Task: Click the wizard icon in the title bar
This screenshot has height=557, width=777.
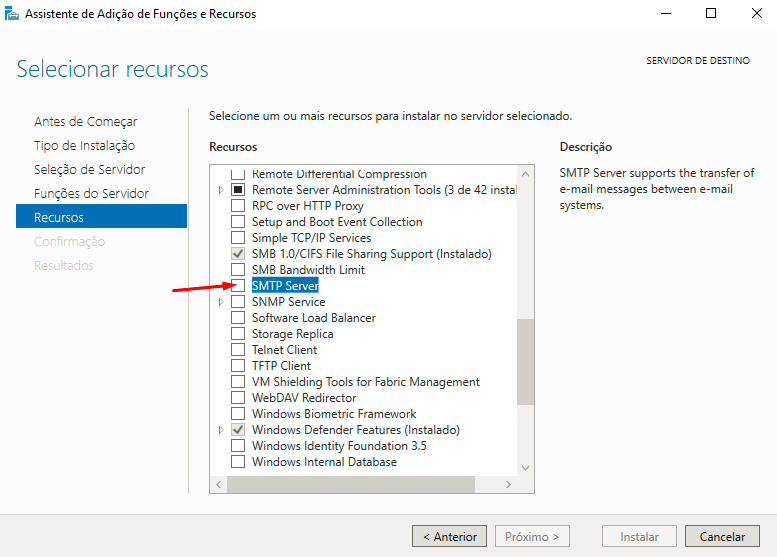Action: 11,13
